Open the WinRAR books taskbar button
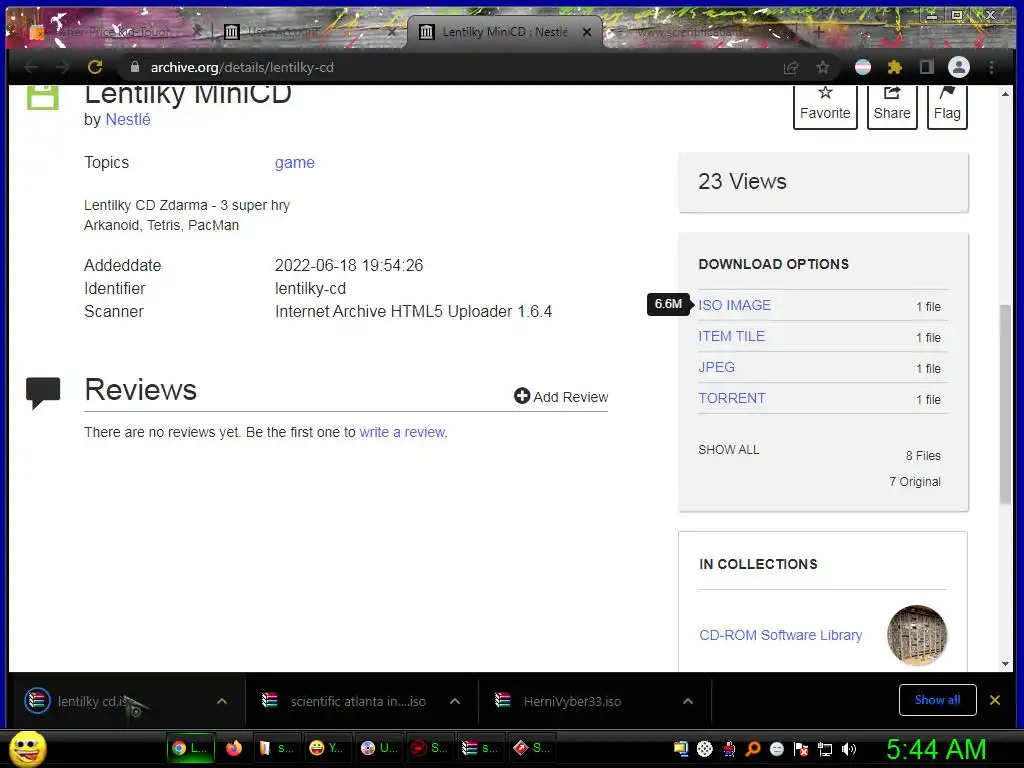Viewport: 1024px width, 768px height. [x=479, y=748]
